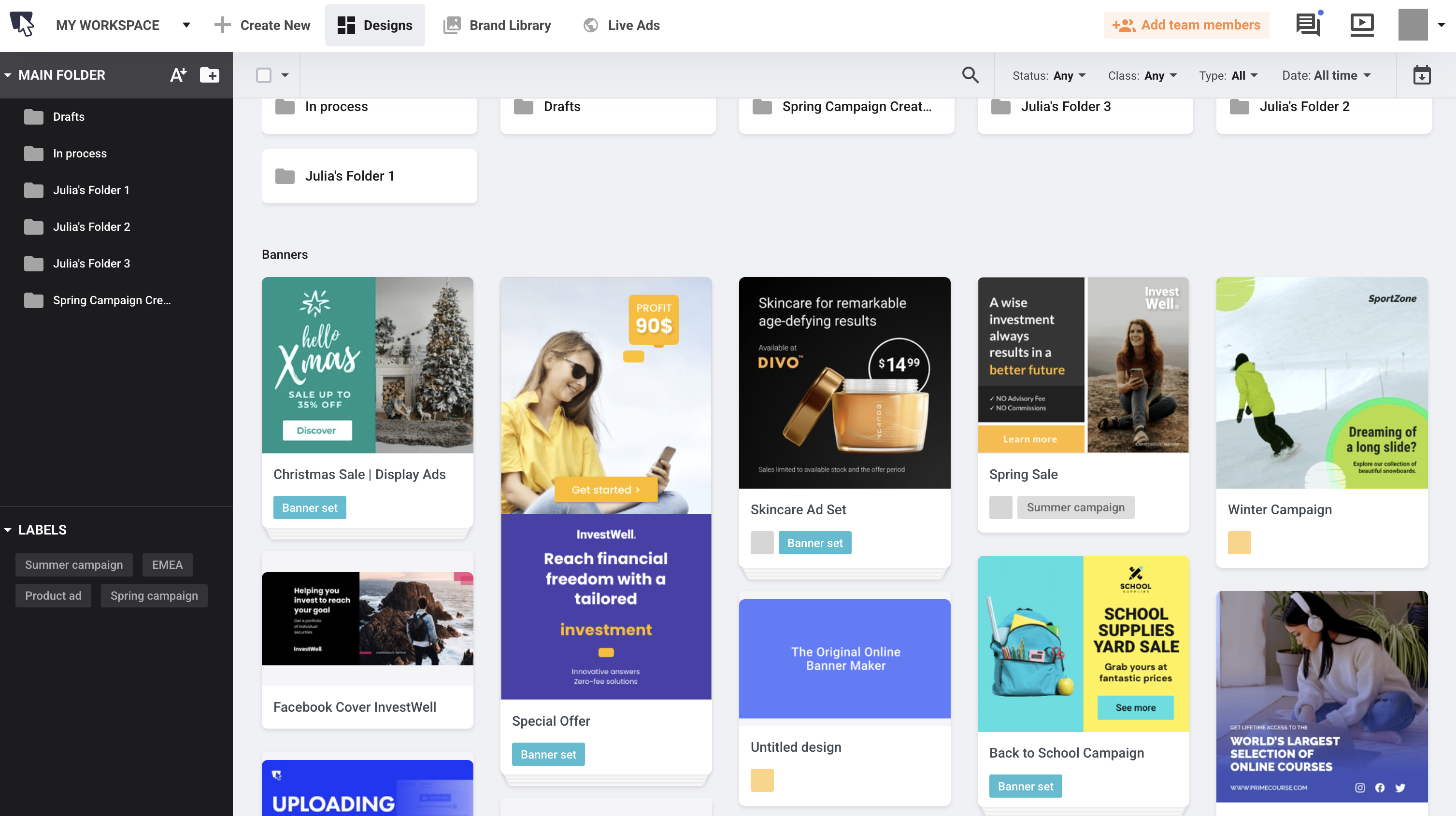Viewport: 1456px width, 816px height.
Task: Open the video tutorials play icon
Action: (1362, 24)
